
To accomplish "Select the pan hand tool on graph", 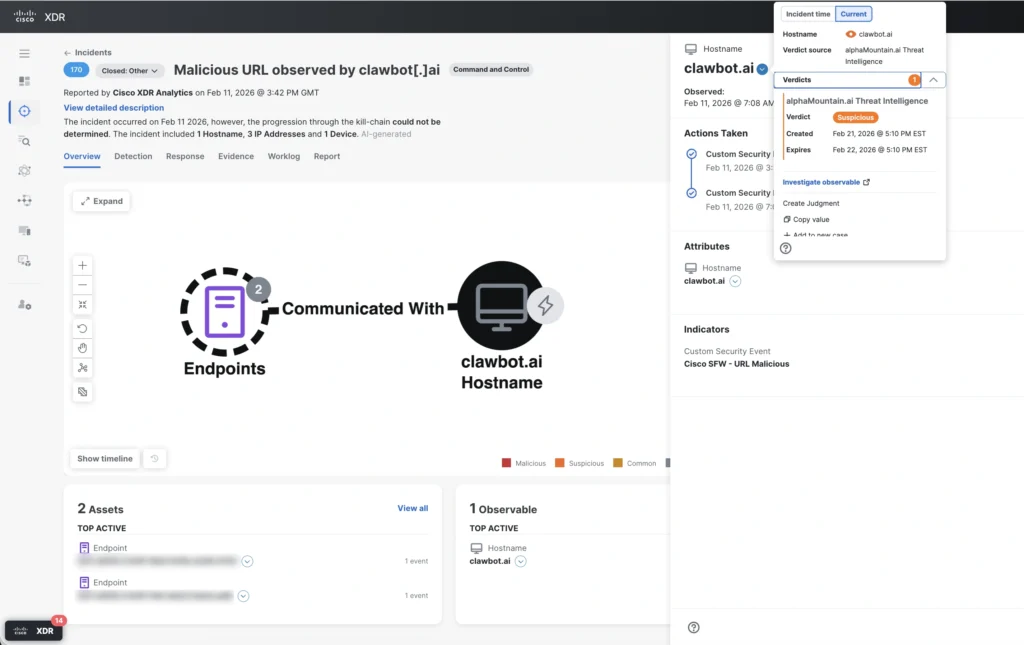I will [x=83, y=348].
